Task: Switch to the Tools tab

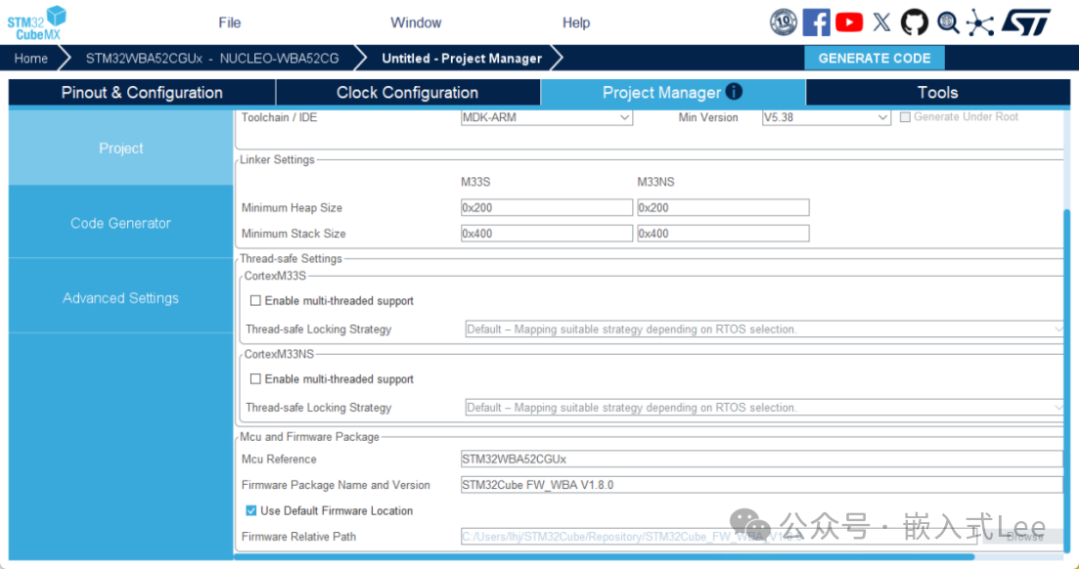Action: pyautogui.click(x=937, y=92)
